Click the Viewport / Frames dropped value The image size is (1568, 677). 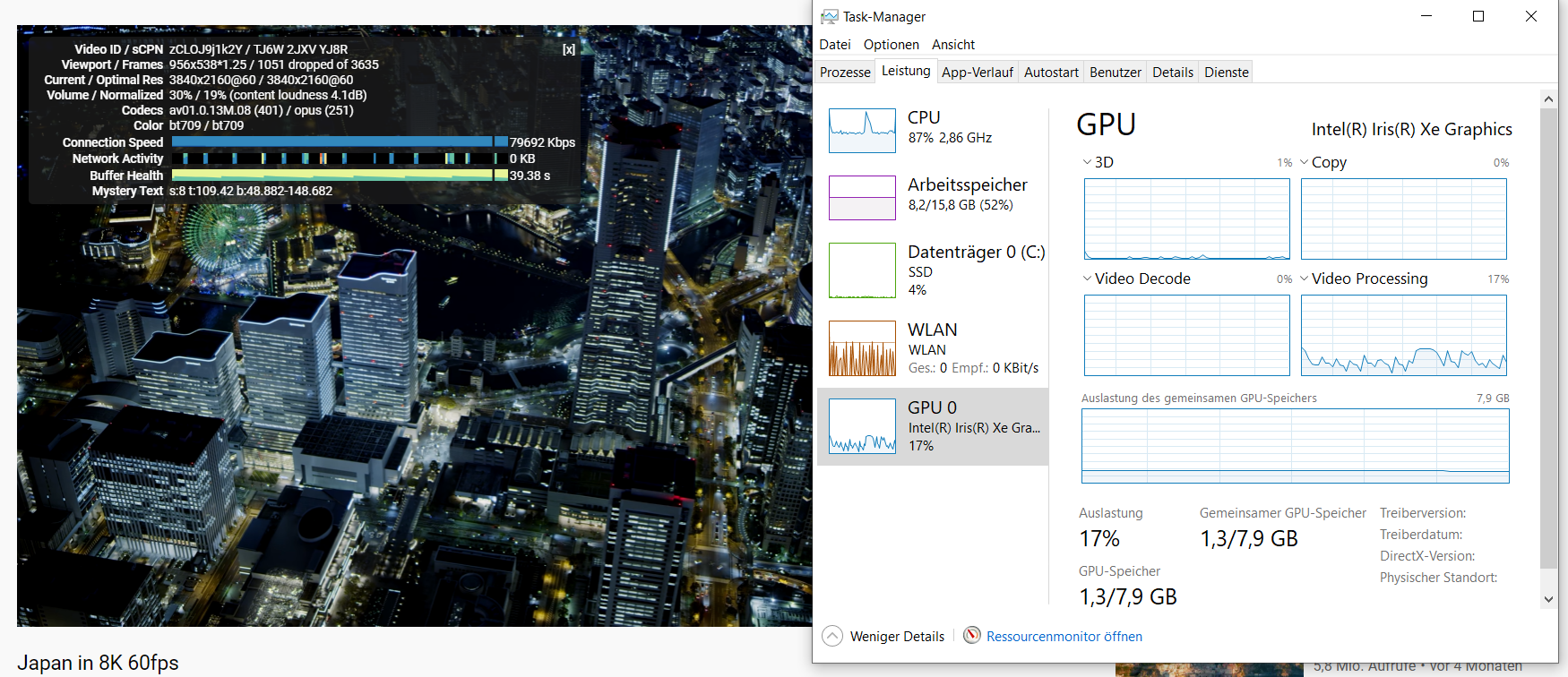(x=274, y=64)
